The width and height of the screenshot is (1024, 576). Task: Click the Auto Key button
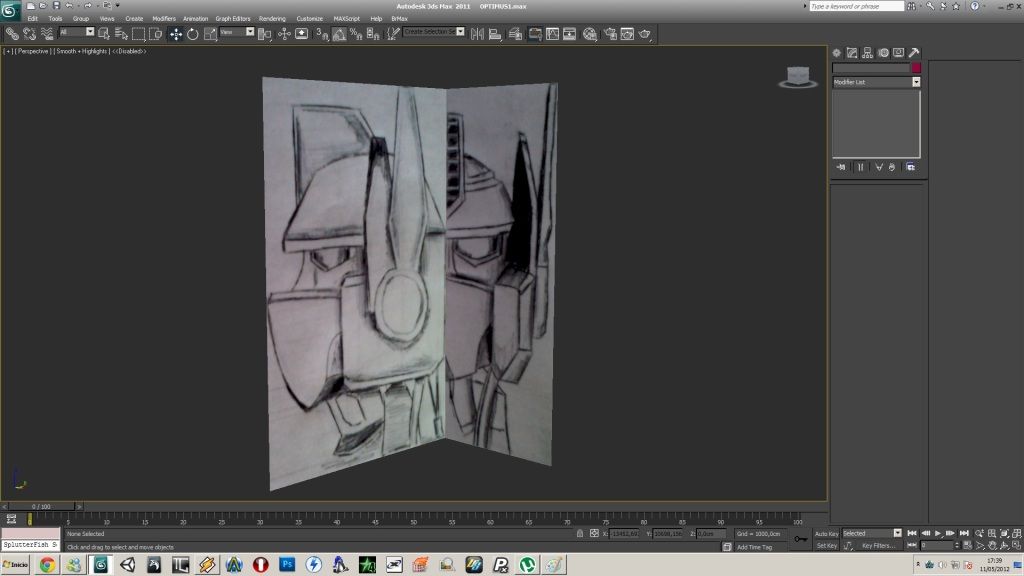[826, 534]
